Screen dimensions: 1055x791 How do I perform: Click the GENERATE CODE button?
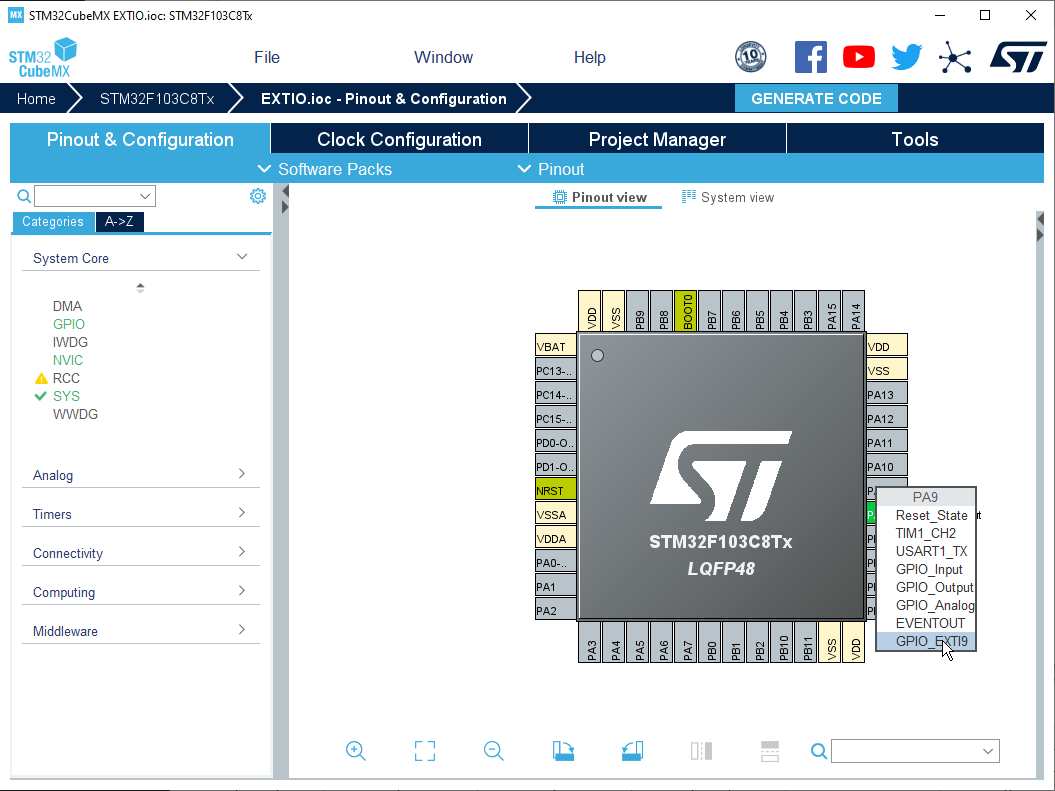pos(816,98)
